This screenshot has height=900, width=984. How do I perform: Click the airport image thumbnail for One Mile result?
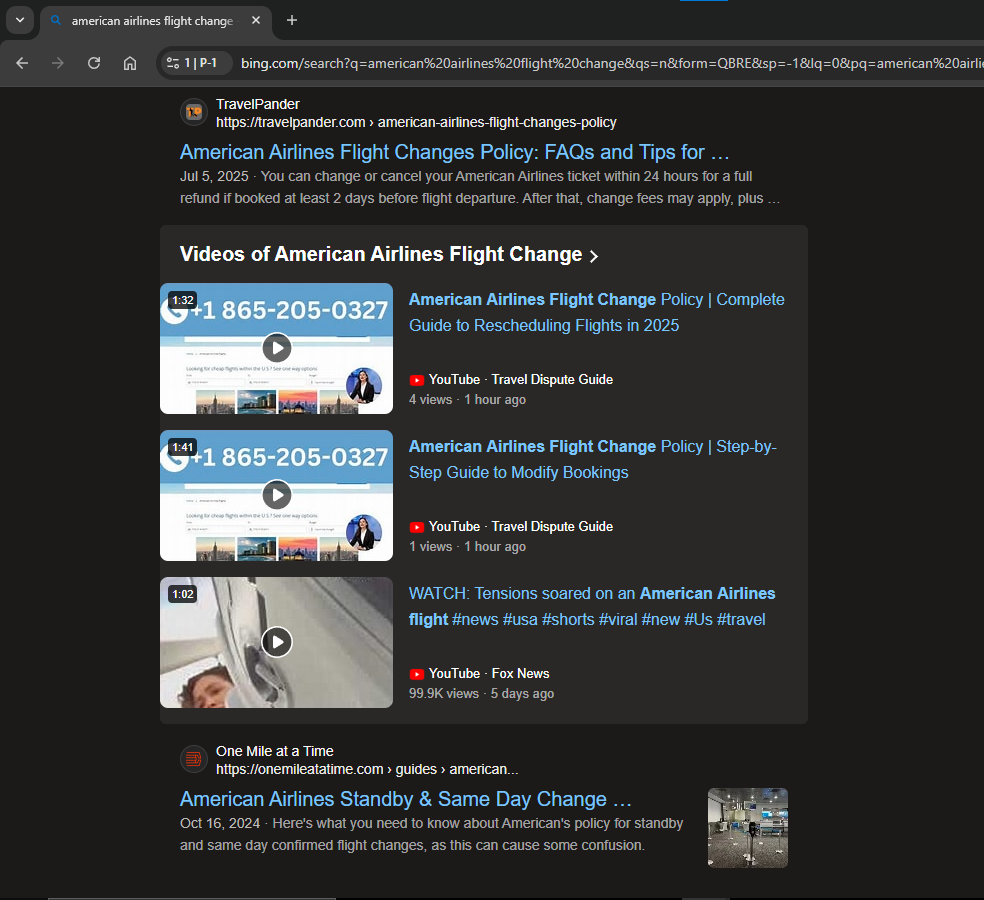click(747, 827)
